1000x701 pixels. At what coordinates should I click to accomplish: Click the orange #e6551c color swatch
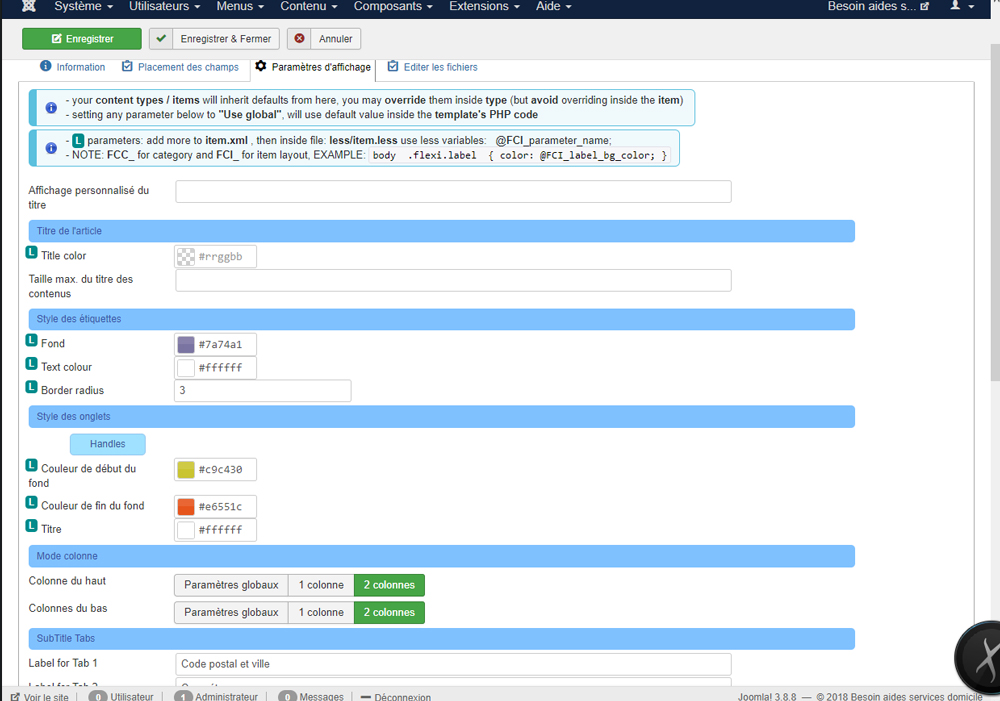click(186, 506)
